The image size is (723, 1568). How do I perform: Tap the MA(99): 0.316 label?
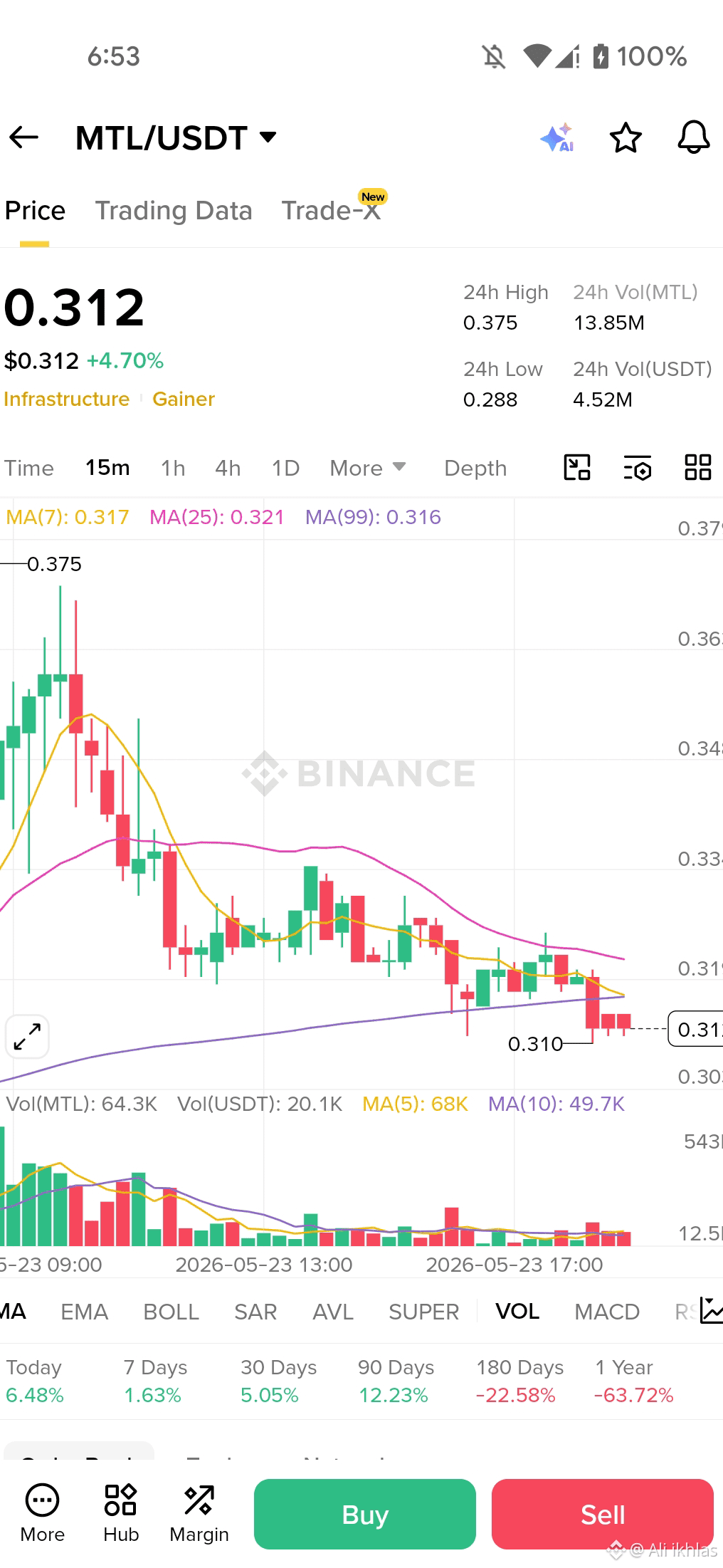pos(374,517)
